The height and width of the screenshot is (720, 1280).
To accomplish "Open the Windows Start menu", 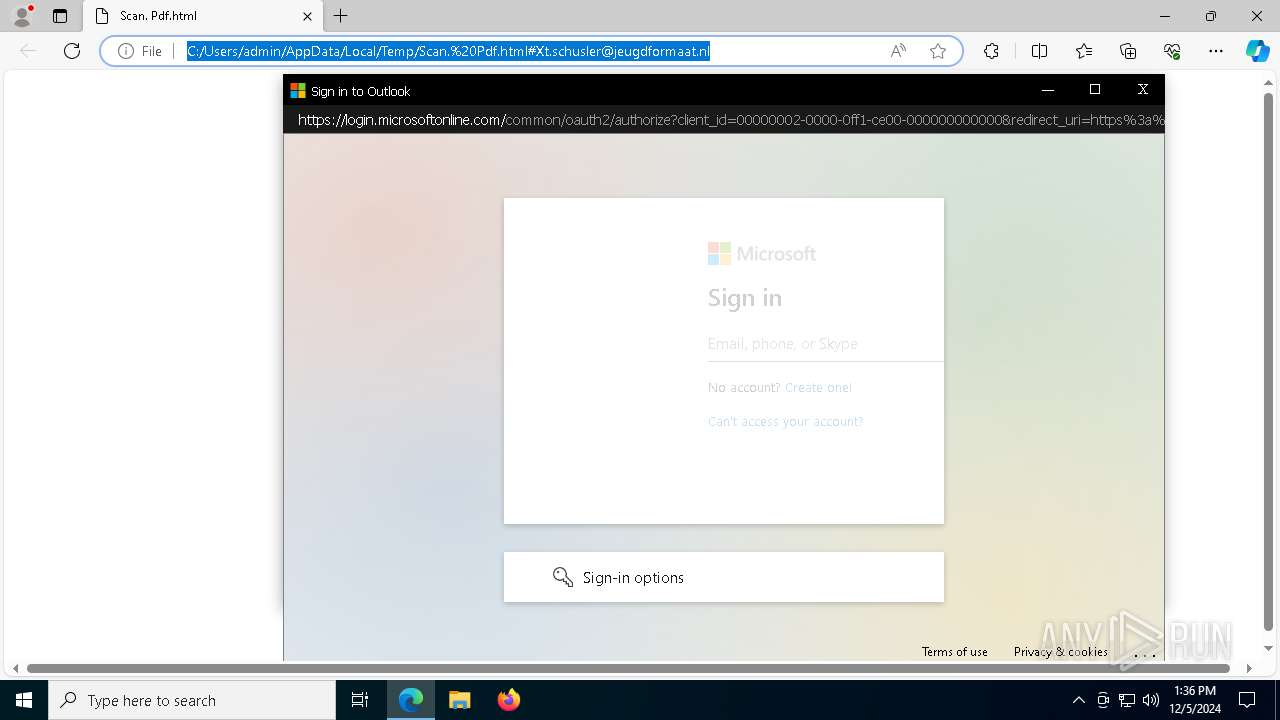I will (x=24, y=700).
